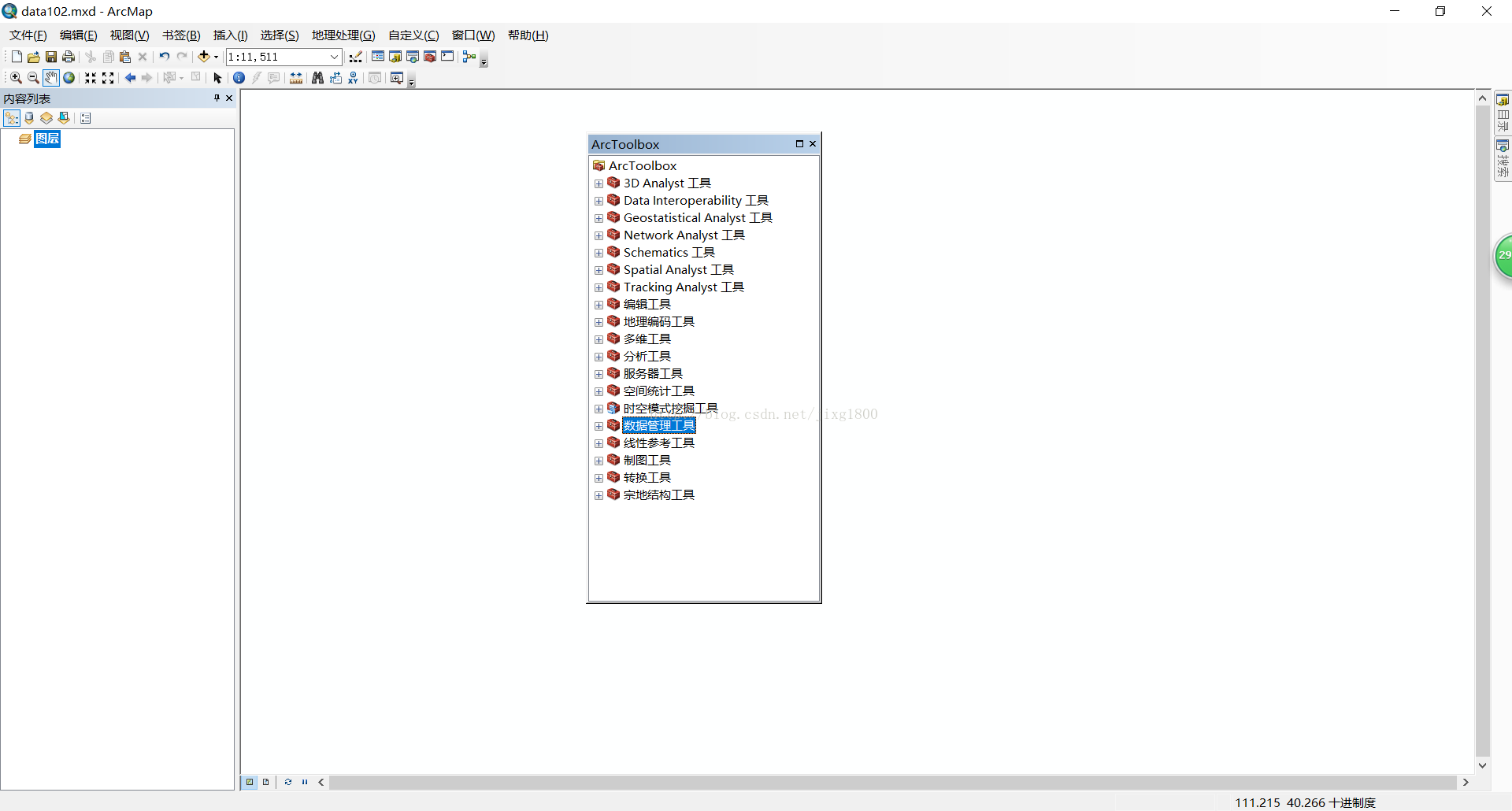Viewport: 1512px width, 811px height.
Task: Switch to List By Source view
Action: (29, 118)
